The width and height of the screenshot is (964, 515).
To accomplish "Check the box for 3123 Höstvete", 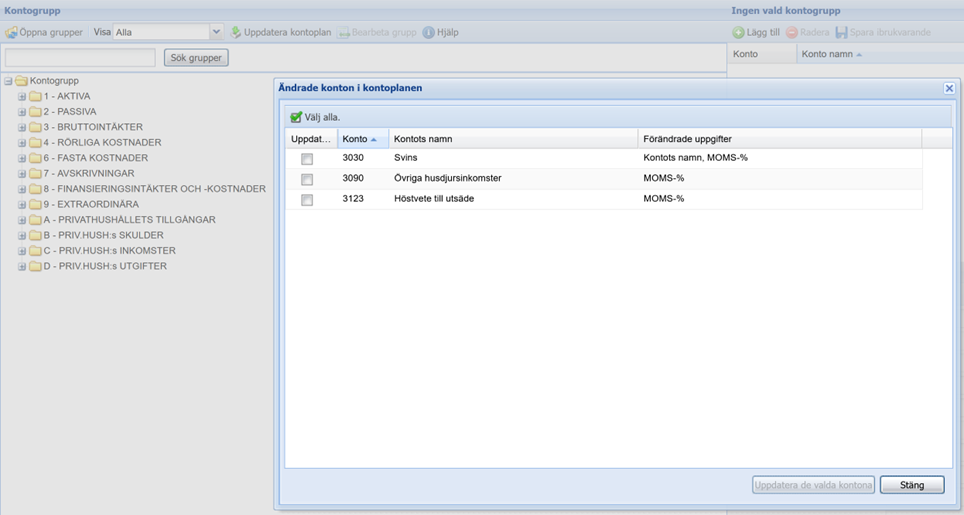I will (x=307, y=200).
